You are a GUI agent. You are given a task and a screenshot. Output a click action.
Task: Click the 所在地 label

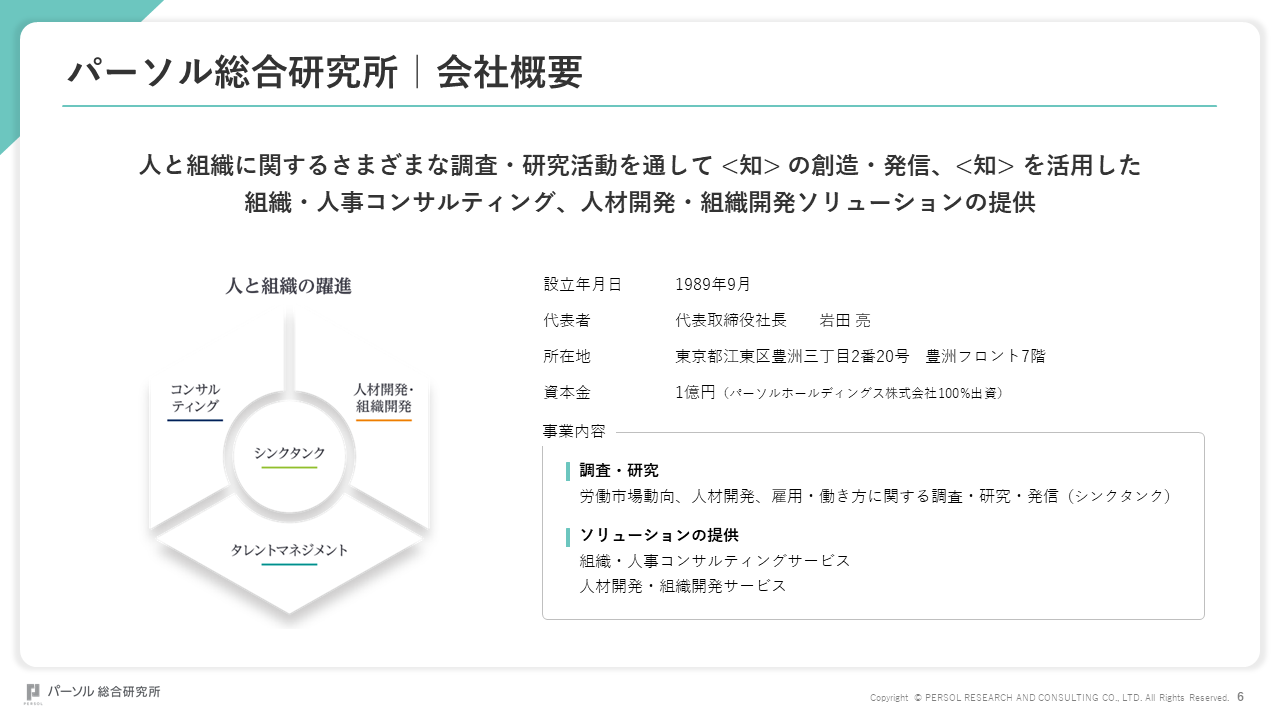(x=567, y=356)
